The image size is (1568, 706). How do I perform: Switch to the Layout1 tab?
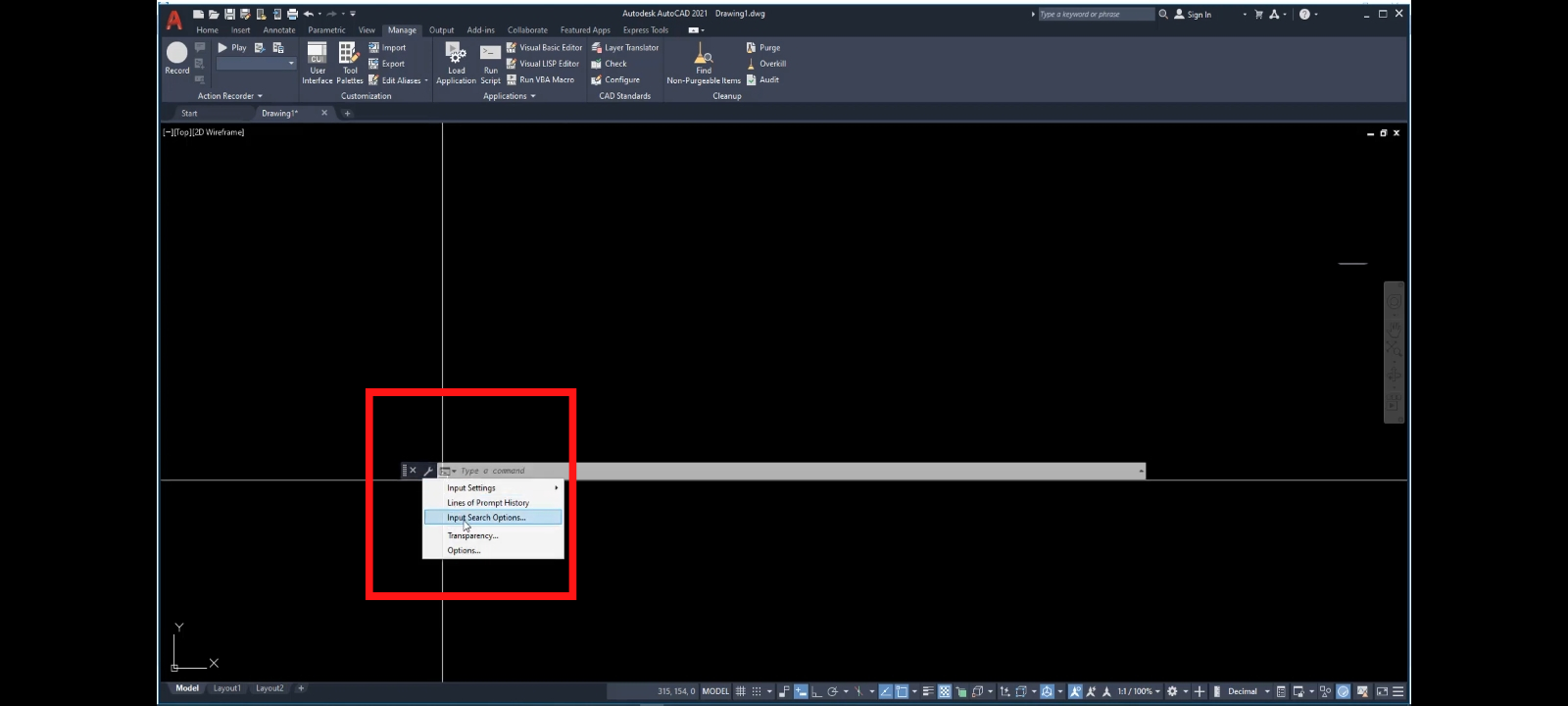pyautogui.click(x=226, y=688)
